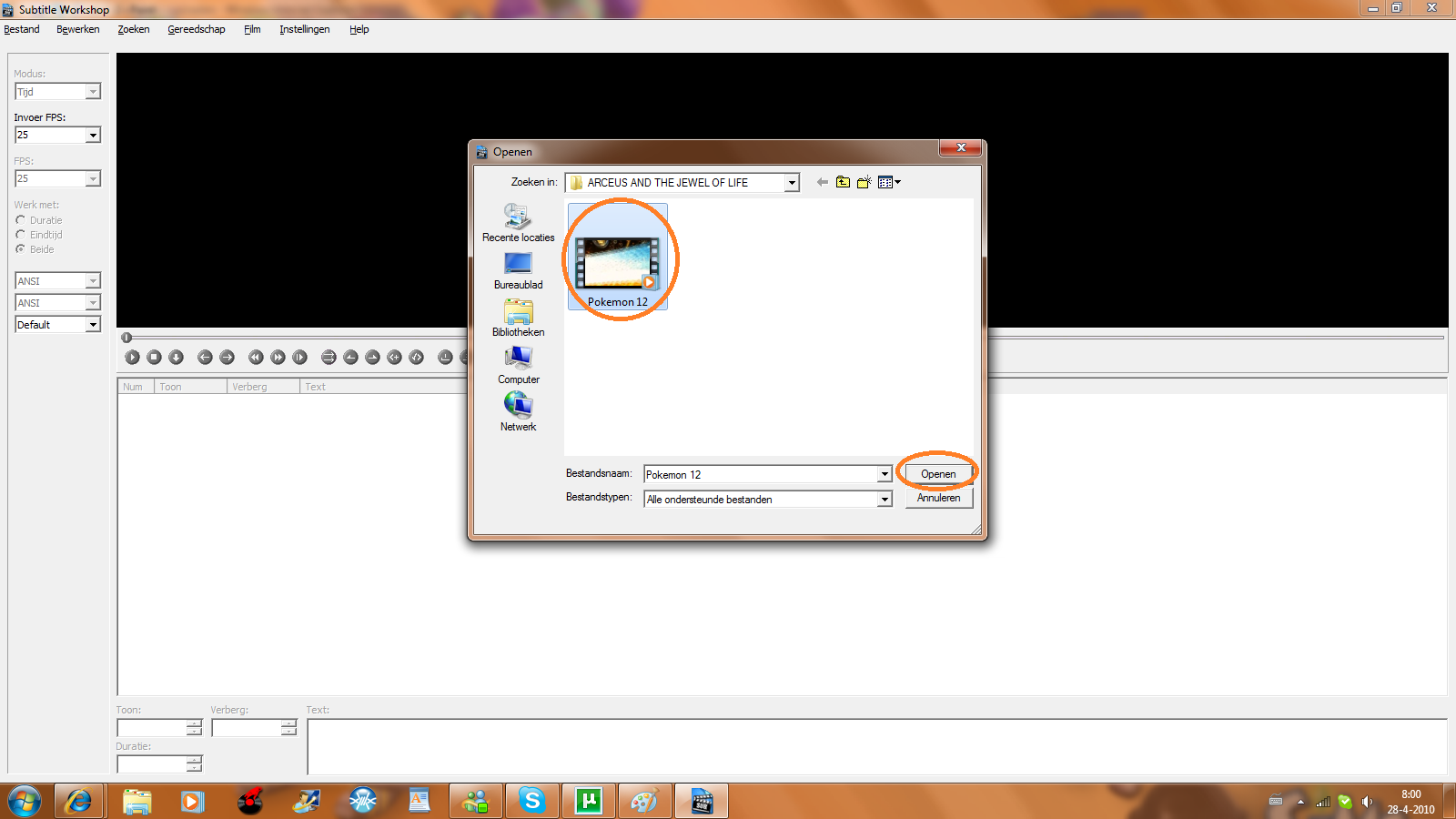Open the view menu icon in dialog
Image resolution: width=1456 pixels, height=819 pixels.
(889, 182)
